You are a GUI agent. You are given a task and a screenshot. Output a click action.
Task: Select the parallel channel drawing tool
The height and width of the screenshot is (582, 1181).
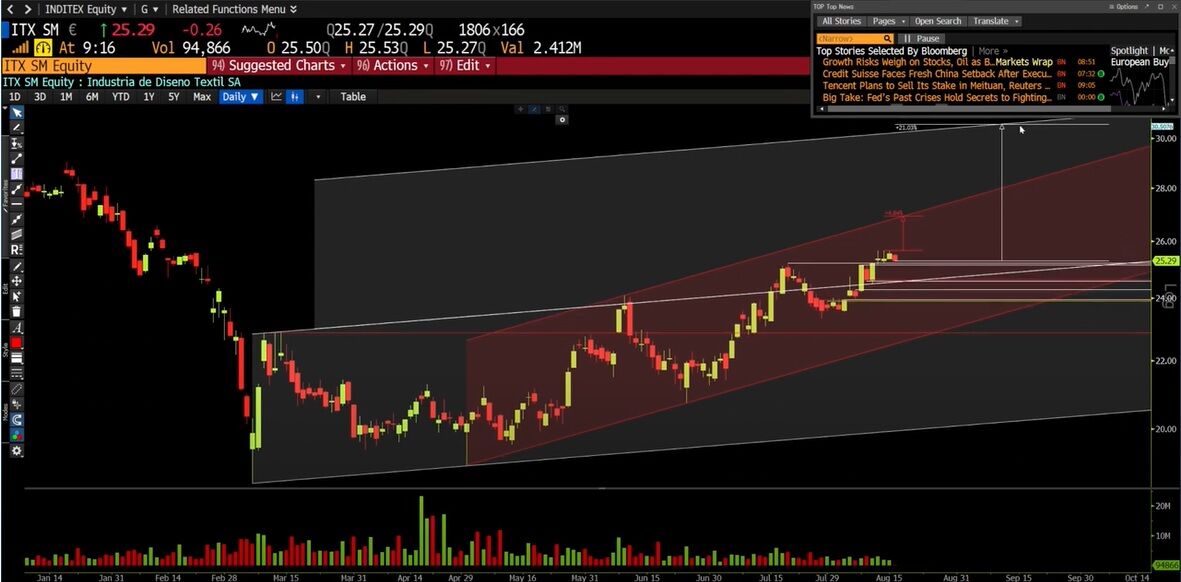17,233
